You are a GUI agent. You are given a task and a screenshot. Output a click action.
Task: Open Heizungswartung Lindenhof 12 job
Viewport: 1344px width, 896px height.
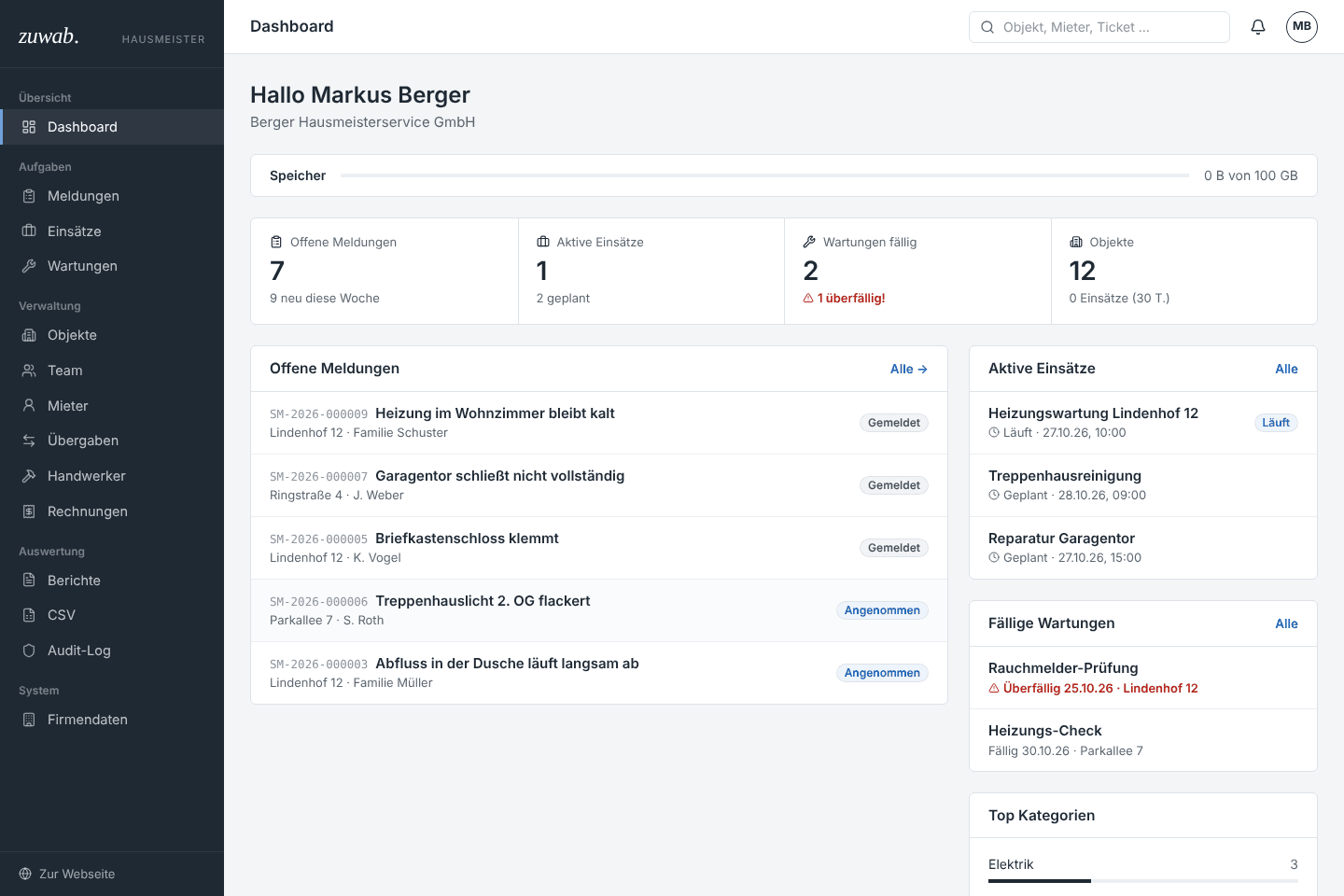1143,423
